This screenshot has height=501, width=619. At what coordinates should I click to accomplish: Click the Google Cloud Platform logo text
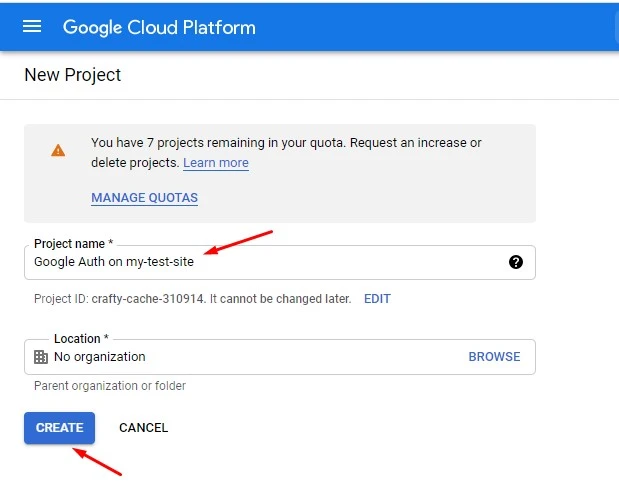click(159, 27)
